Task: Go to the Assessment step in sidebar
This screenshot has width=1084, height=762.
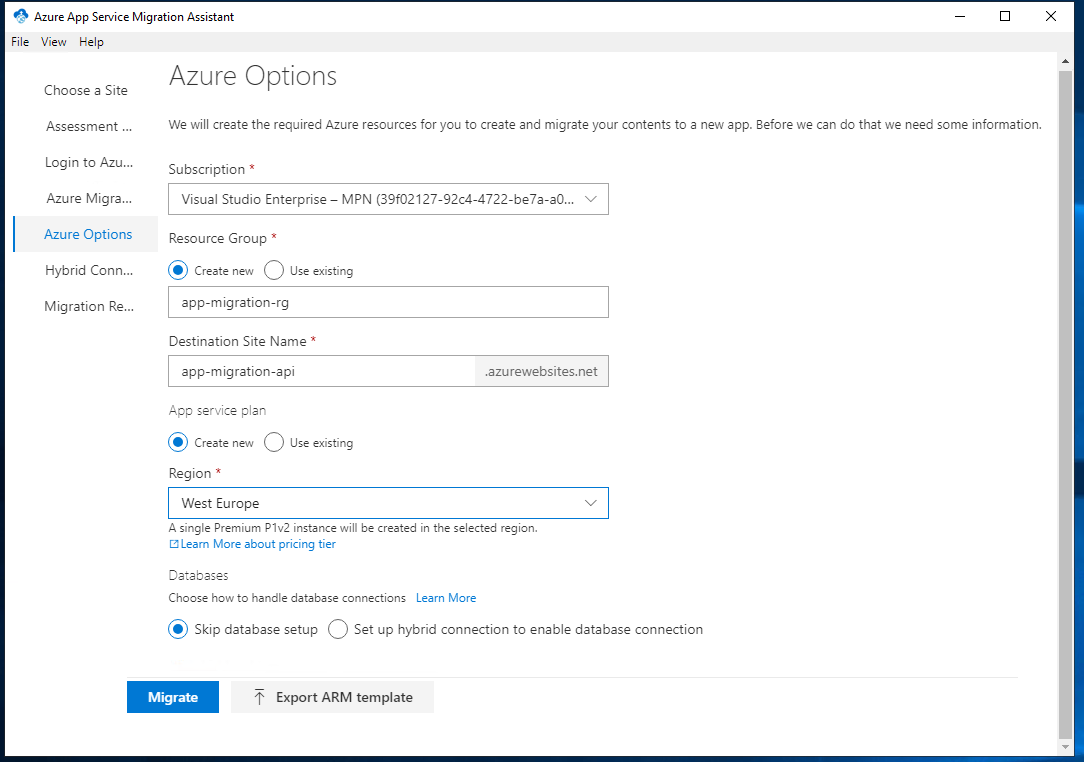Action: click(88, 127)
